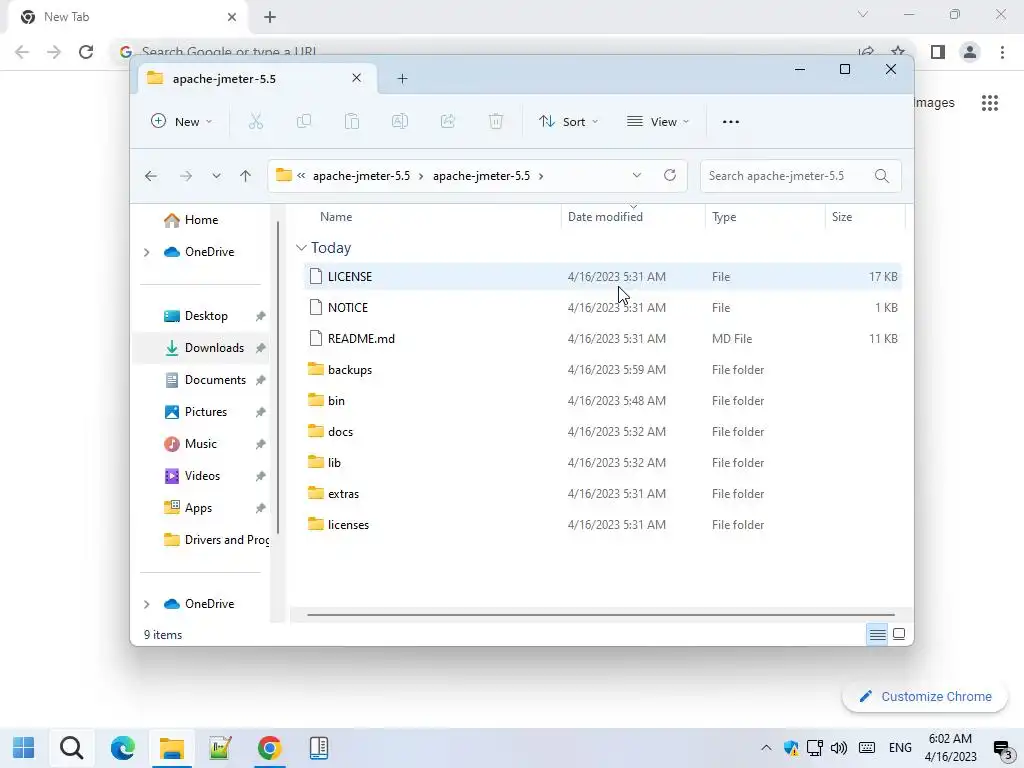Go to Desktop in navigation pane
The height and width of the screenshot is (768, 1024).
click(x=206, y=316)
